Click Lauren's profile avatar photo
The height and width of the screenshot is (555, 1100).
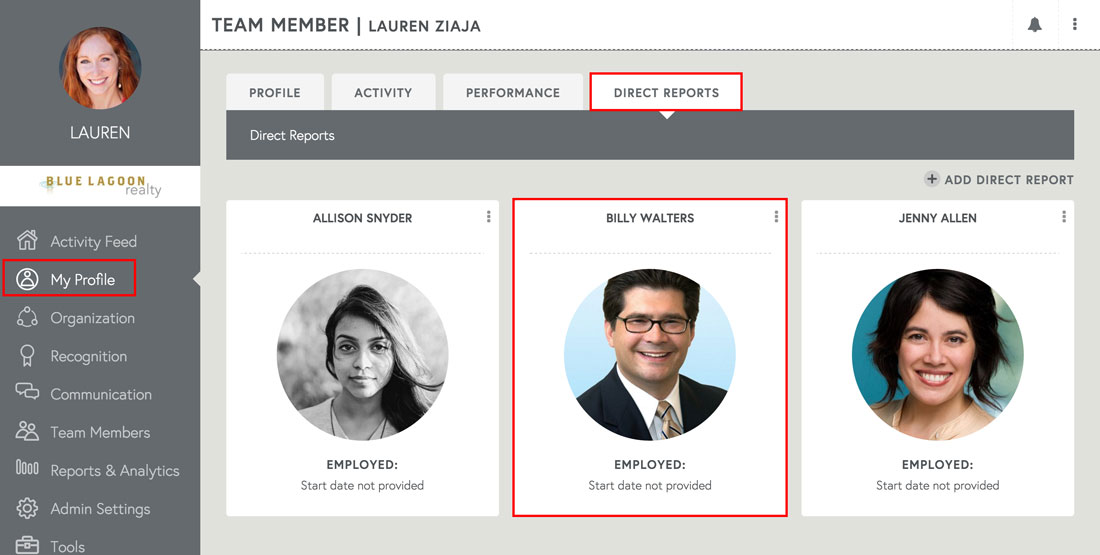[100, 68]
